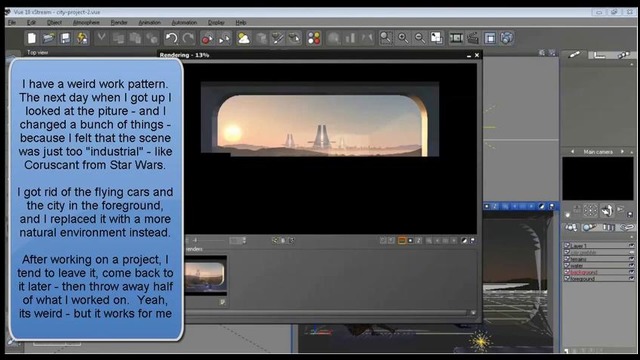640x360 pixels.
Task: Close the Rendering window
Action: 477,55
